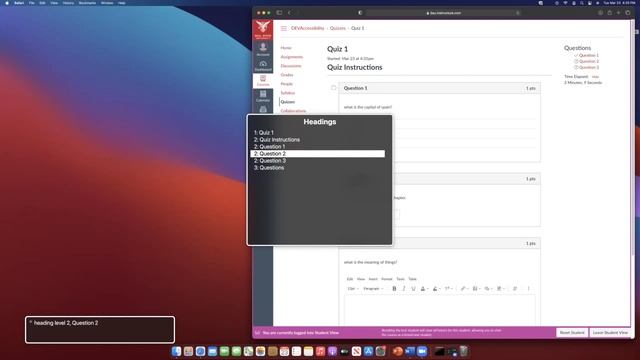The image size is (640, 360).
Task: Select '2: Question 2' in Headings rotor
Action: pyautogui.click(x=318, y=153)
